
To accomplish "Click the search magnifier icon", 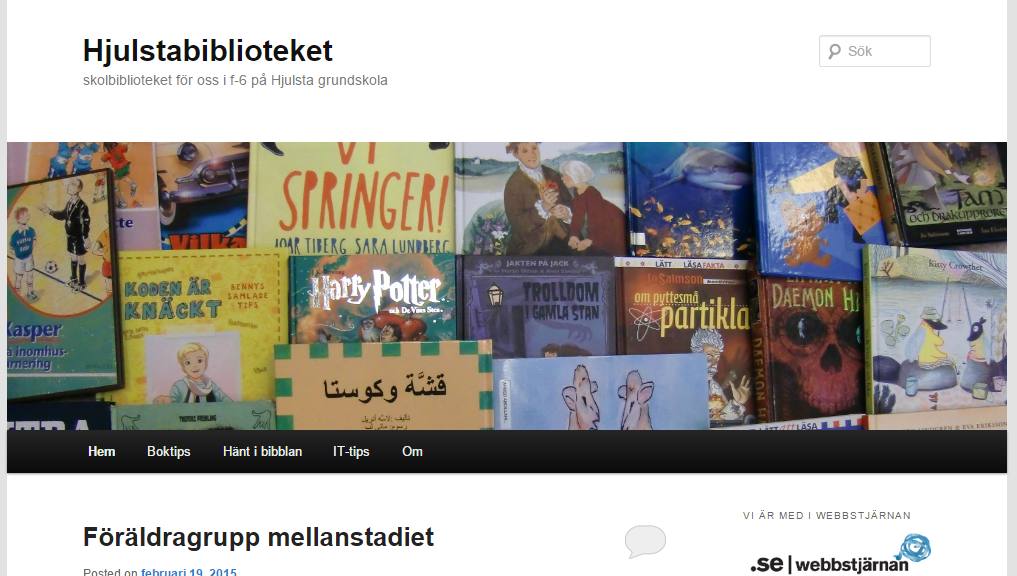I will [834, 51].
